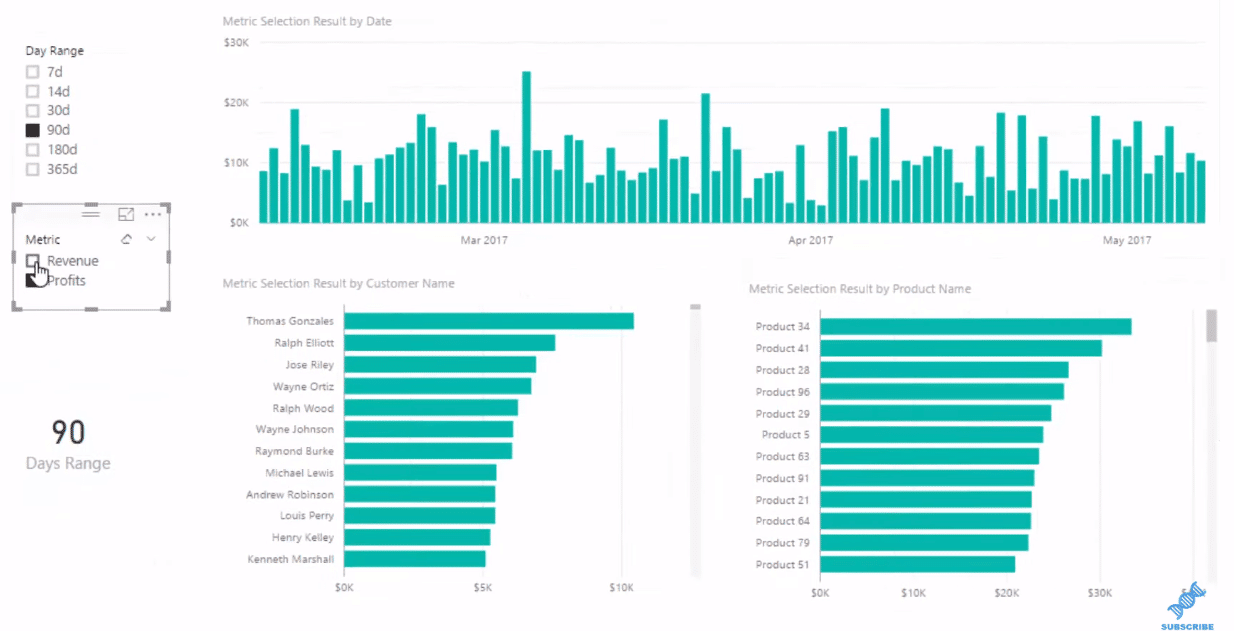Click 'Metric Selection Result by Customer Name' title
The width and height of the screenshot is (1234, 631).
(x=338, y=283)
